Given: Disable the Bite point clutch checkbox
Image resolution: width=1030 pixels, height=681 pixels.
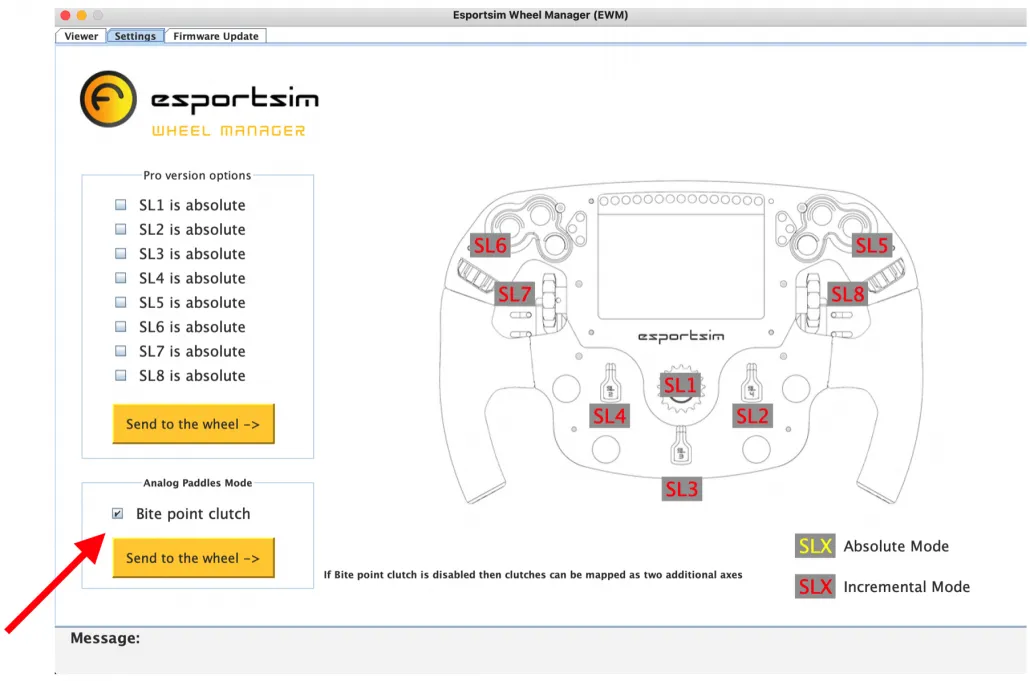Looking at the screenshot, I should coord(118,514).
